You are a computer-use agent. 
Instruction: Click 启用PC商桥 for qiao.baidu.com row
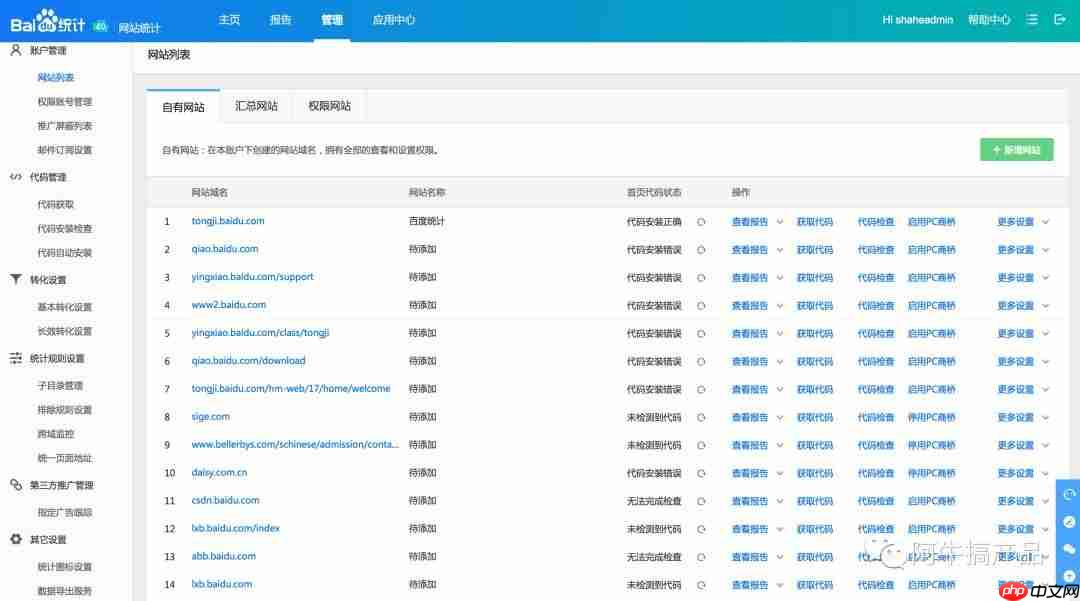(x=931, y=250)
